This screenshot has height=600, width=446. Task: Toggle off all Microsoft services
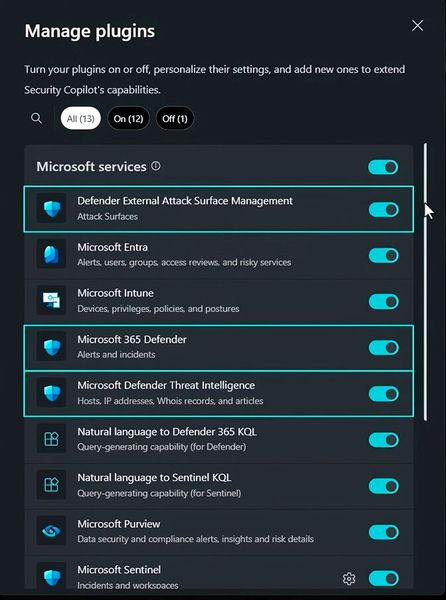[383, 167]
